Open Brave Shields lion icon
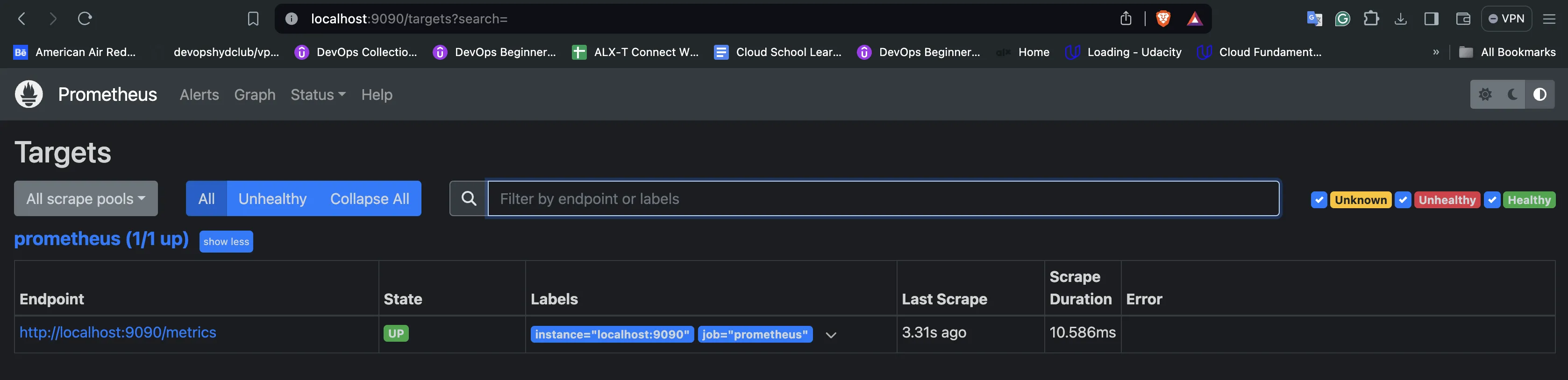Viewport: 1568px width, 380px height. [1163, 19]
